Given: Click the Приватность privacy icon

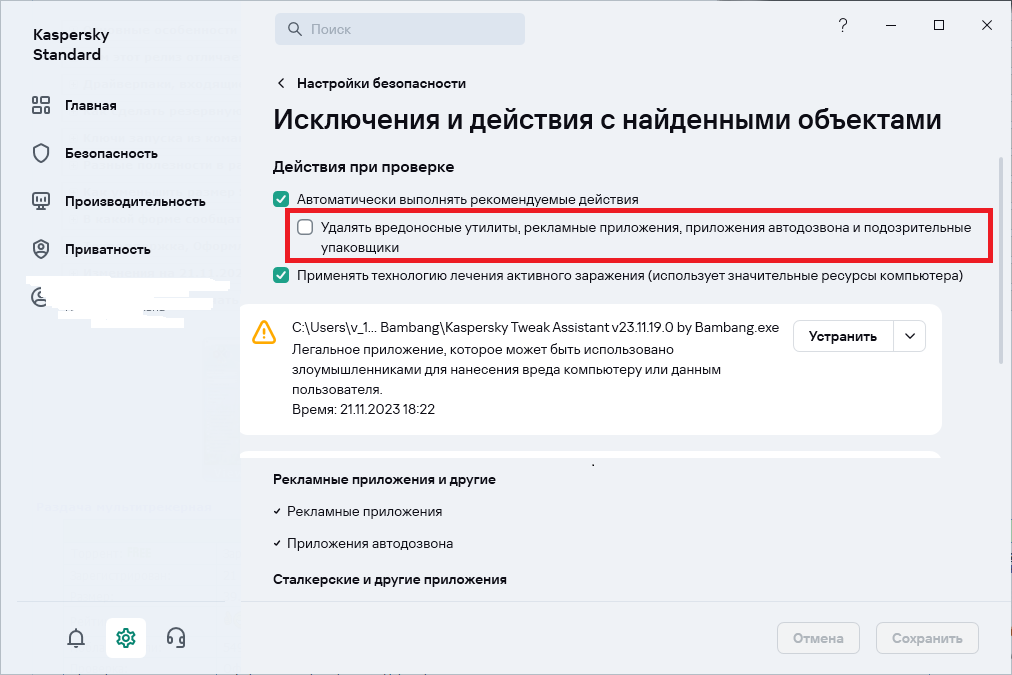Looking at the screenshot, I should [41, 249].
